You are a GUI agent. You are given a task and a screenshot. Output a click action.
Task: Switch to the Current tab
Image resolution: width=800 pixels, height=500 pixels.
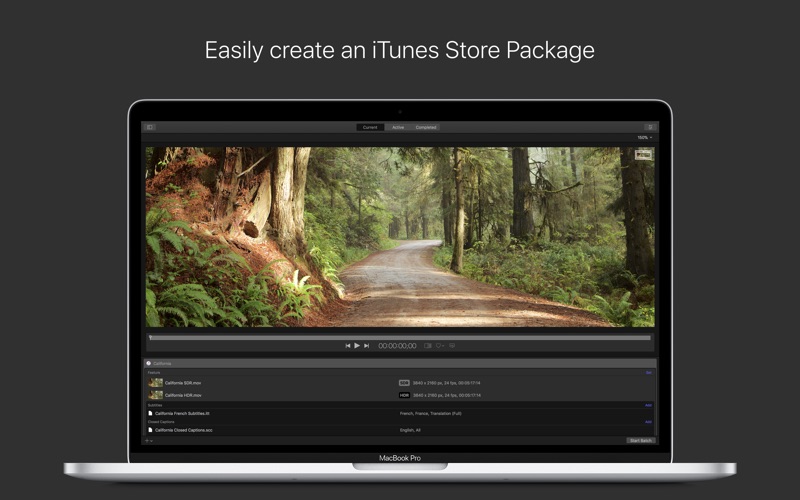(370, 128)
